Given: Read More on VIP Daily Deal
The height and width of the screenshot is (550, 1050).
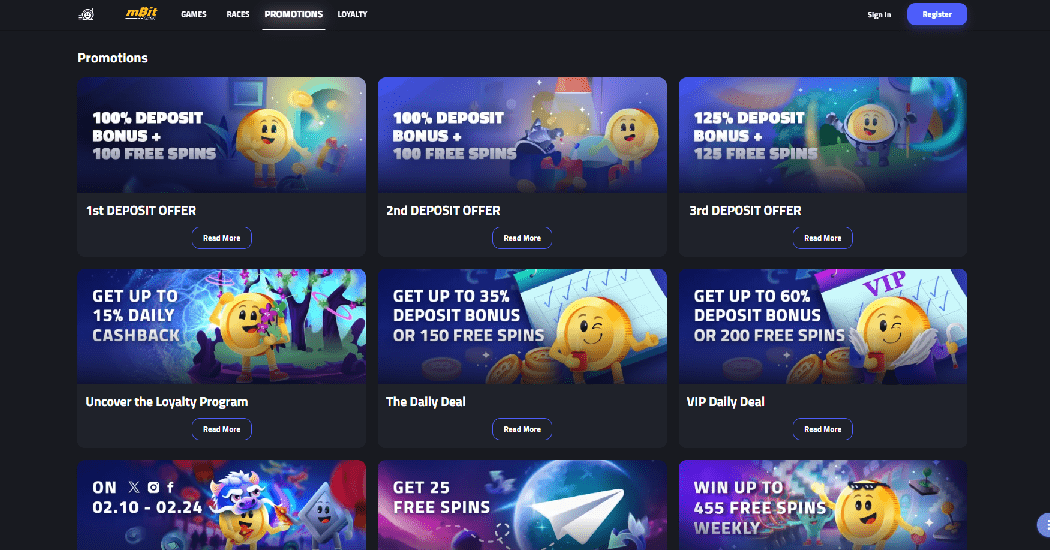Looking at the screenshot, I should (x=823, y=429).
